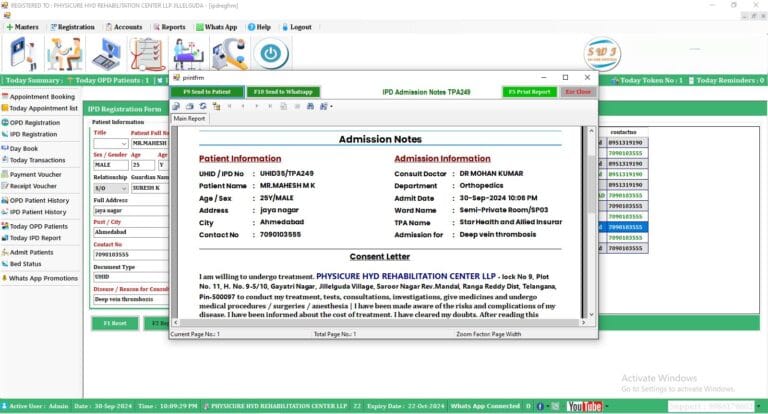Click the Logout menu item
The height and width of the screenshot is (414, 768).
(x=297, y=27)
